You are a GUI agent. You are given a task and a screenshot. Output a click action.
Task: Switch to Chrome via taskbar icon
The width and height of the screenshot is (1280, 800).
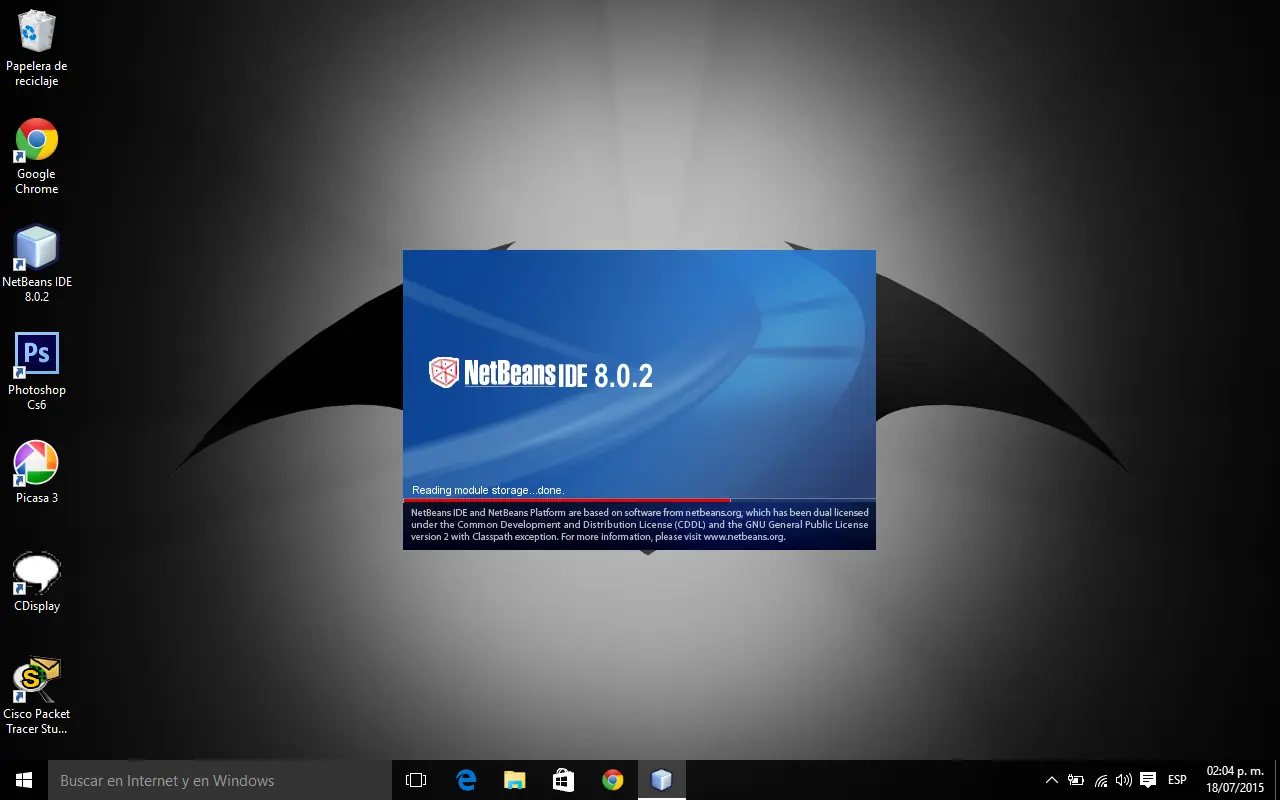click(613, 780)
